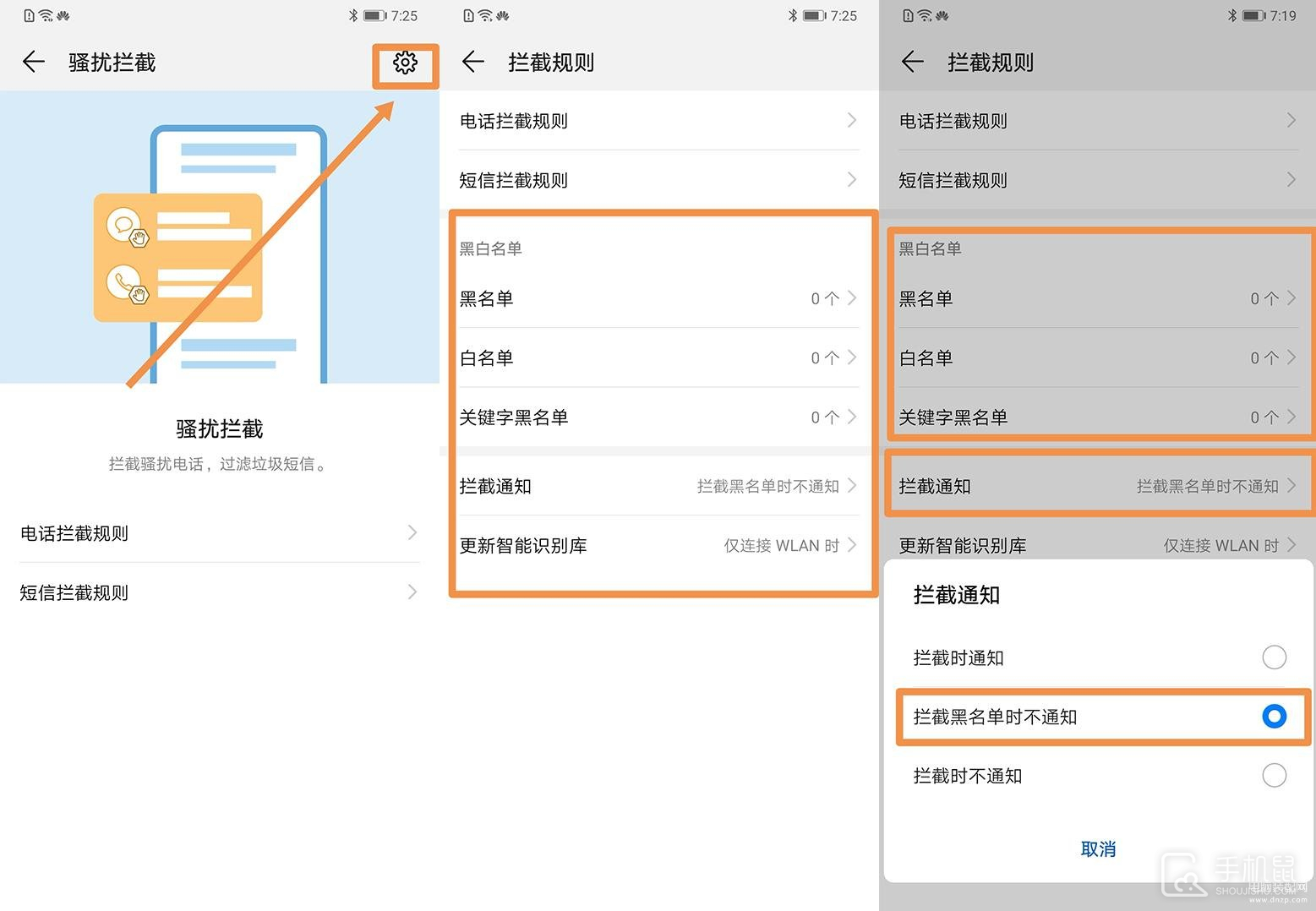This screenshot has width=1316, height=911.
Task: Select the 拦截黑名单时不通知 radio button
Action: click(1274, 717)
